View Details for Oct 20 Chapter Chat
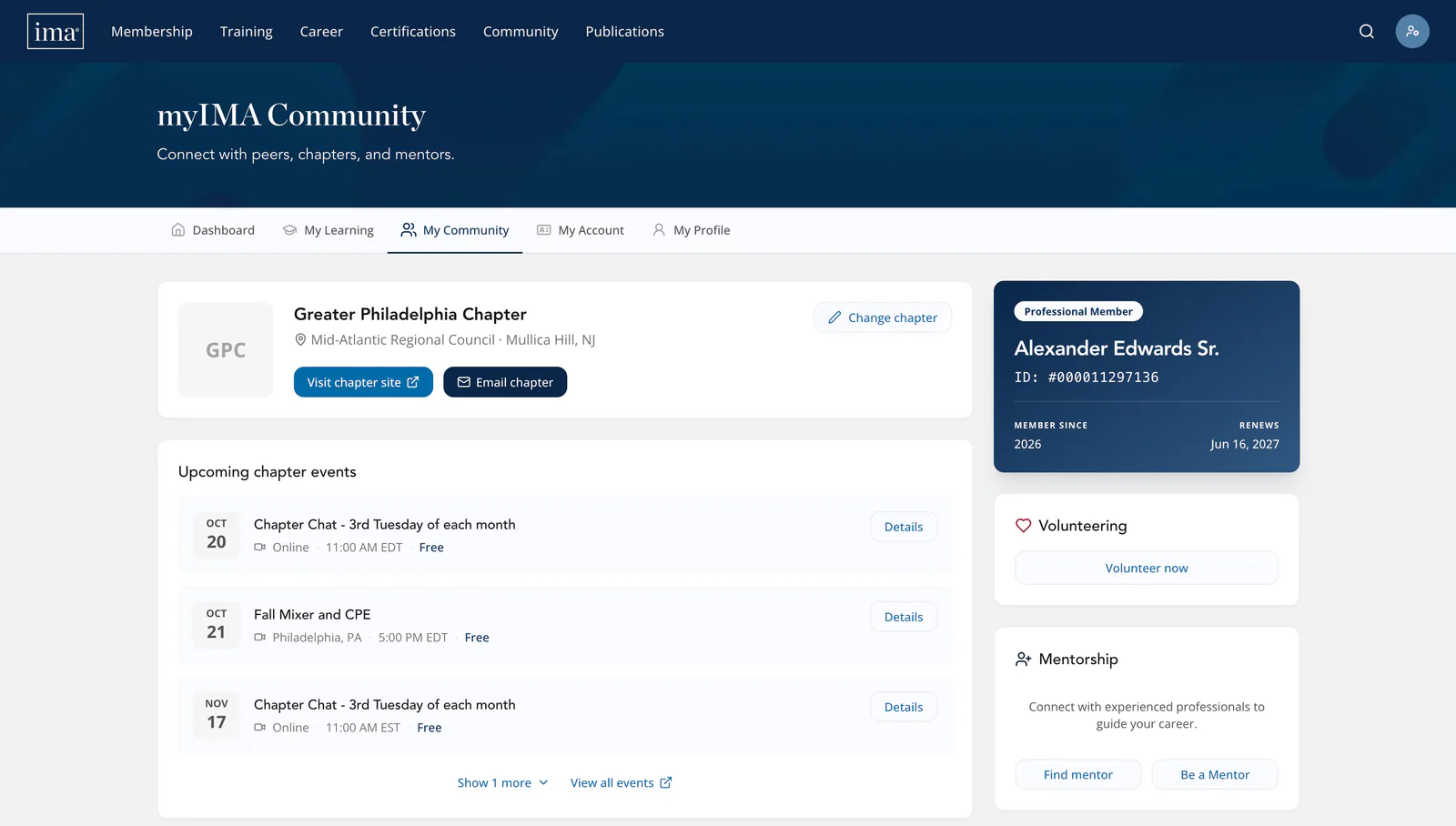The image size is (1456, 826). pyautogui.click(x=904, y=527)
